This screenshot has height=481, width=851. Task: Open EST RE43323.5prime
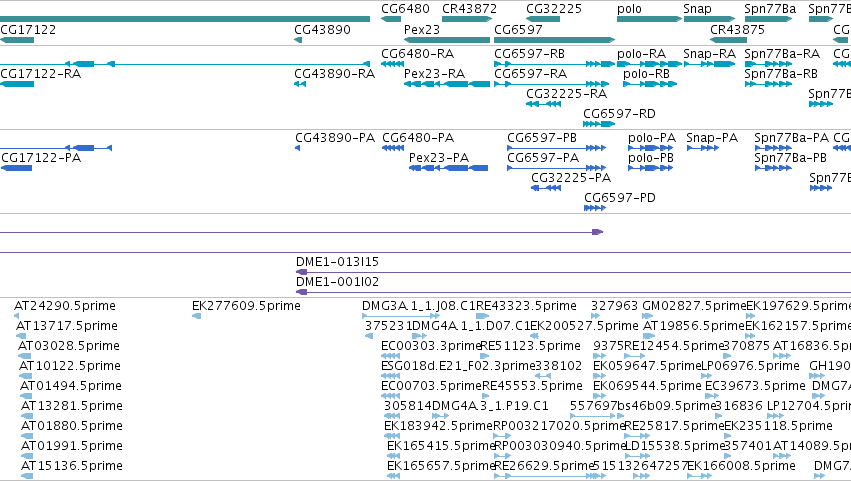click(x=526, y=306)
